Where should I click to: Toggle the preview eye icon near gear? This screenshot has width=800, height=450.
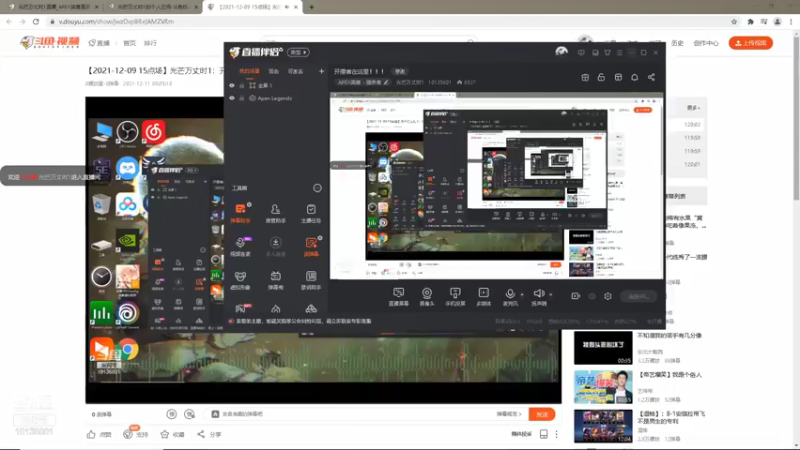[592, 296]
